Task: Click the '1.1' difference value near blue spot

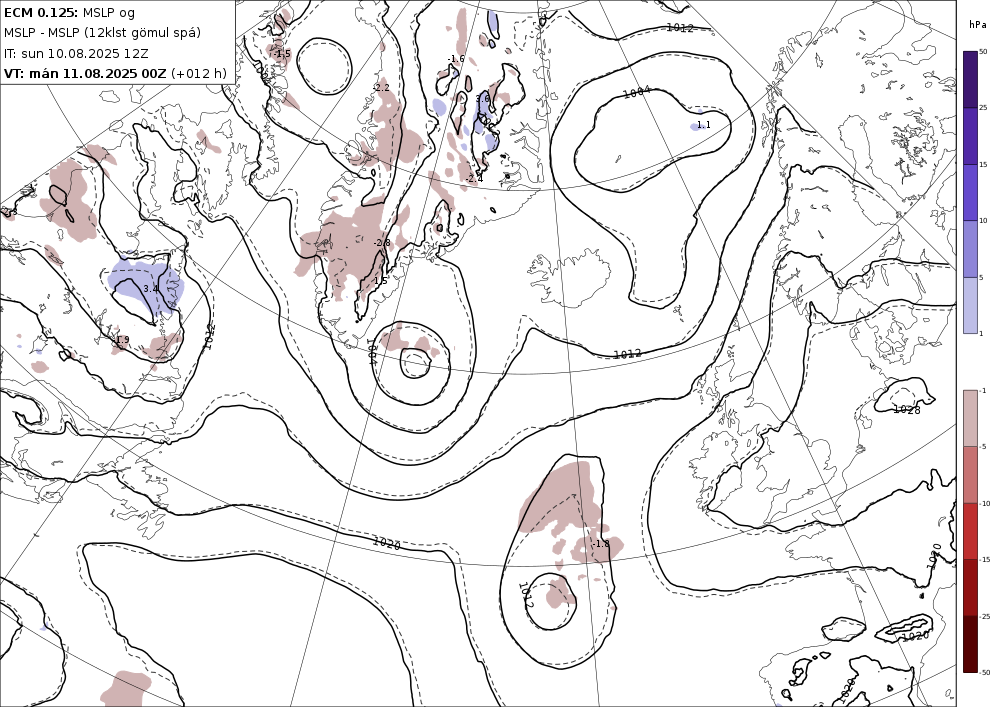Action: tap(703, 125)
